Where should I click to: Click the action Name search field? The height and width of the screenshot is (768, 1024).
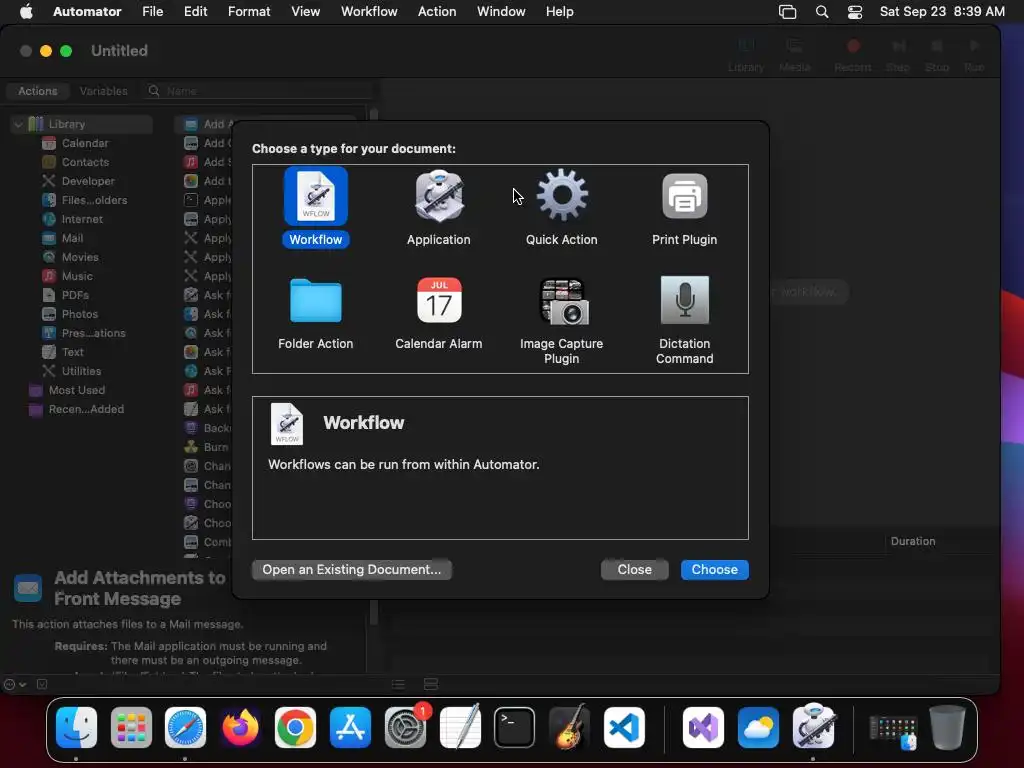click(259, 91)
